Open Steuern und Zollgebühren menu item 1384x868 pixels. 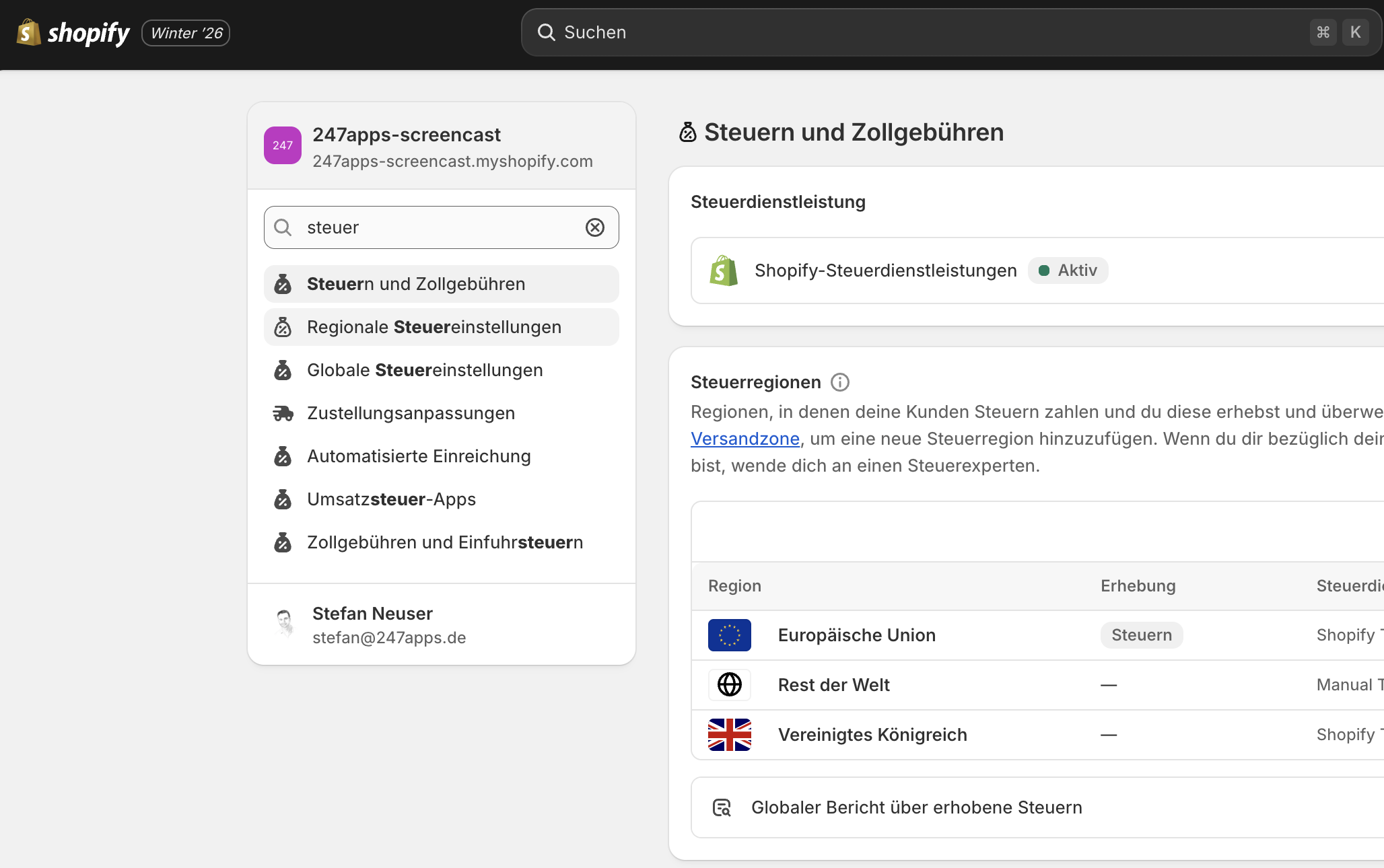[x=415, y=284]
